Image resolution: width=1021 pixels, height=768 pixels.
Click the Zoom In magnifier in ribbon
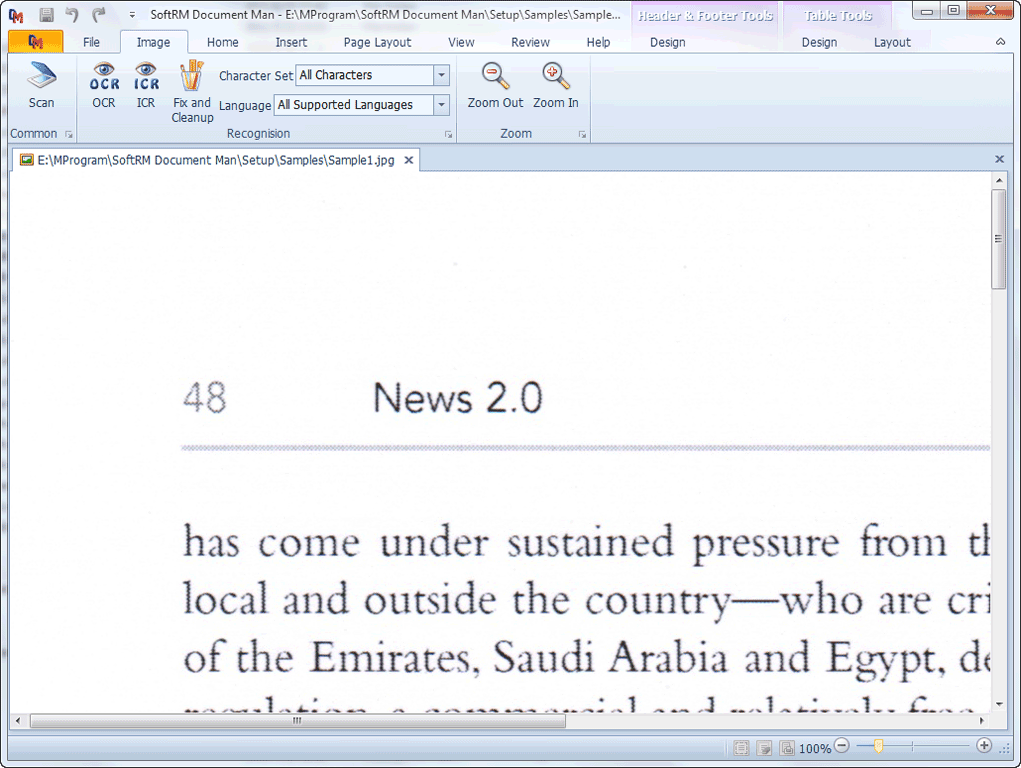click(x=555, y=85)
